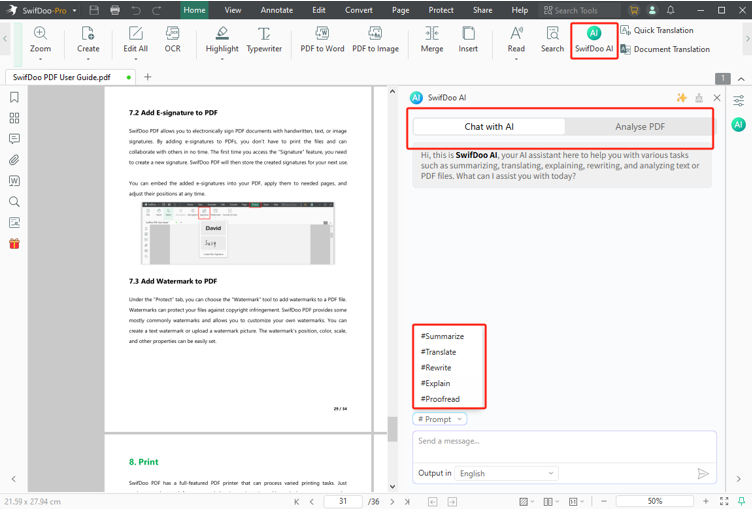This screenshot has height=509, width=752.
Task: Choose the #Proofread prompt
Action: point(440,399)
